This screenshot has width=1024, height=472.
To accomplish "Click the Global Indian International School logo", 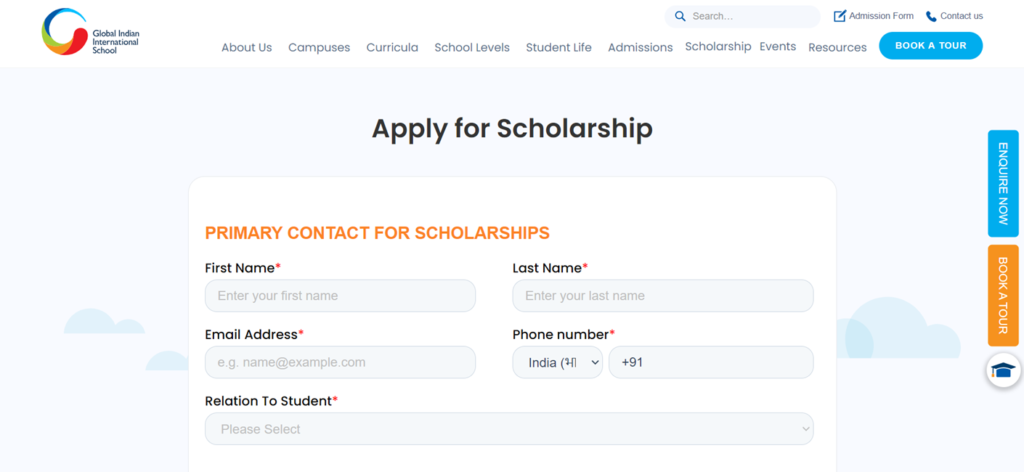I will [x=90, y=32].
